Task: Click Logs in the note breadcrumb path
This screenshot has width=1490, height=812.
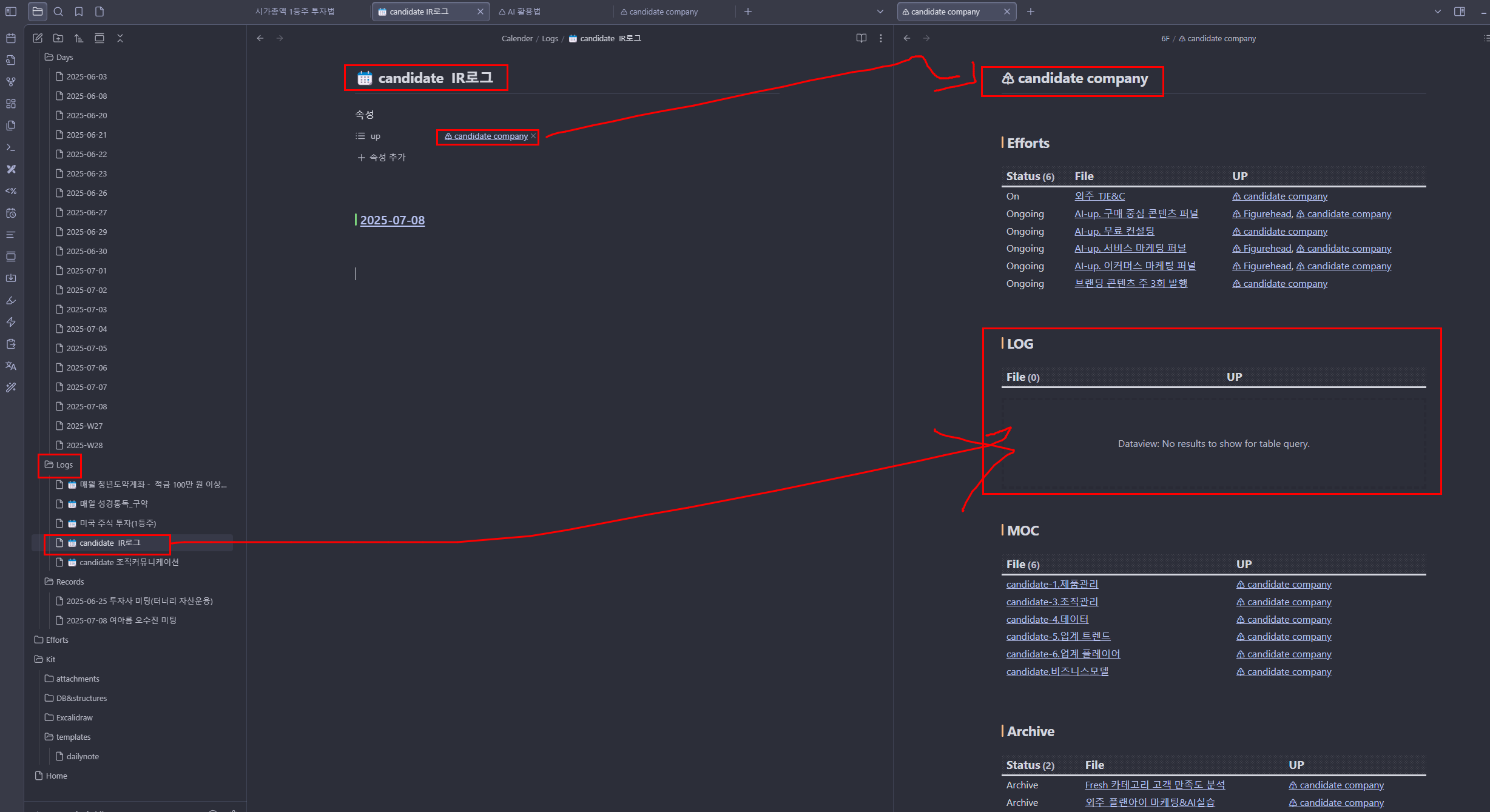Action: pyautogui.click(x=550, y=38)
